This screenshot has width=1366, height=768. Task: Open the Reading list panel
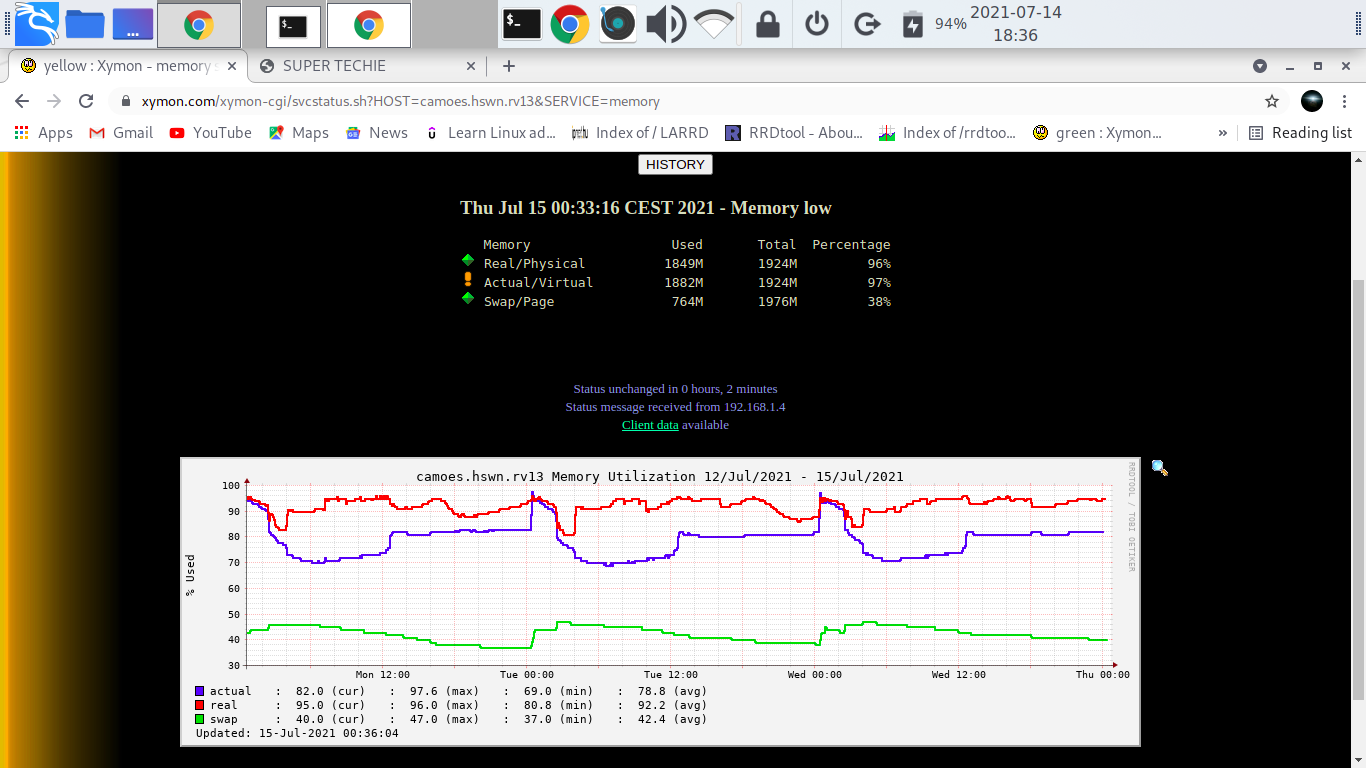click(x=1300, y=133)
